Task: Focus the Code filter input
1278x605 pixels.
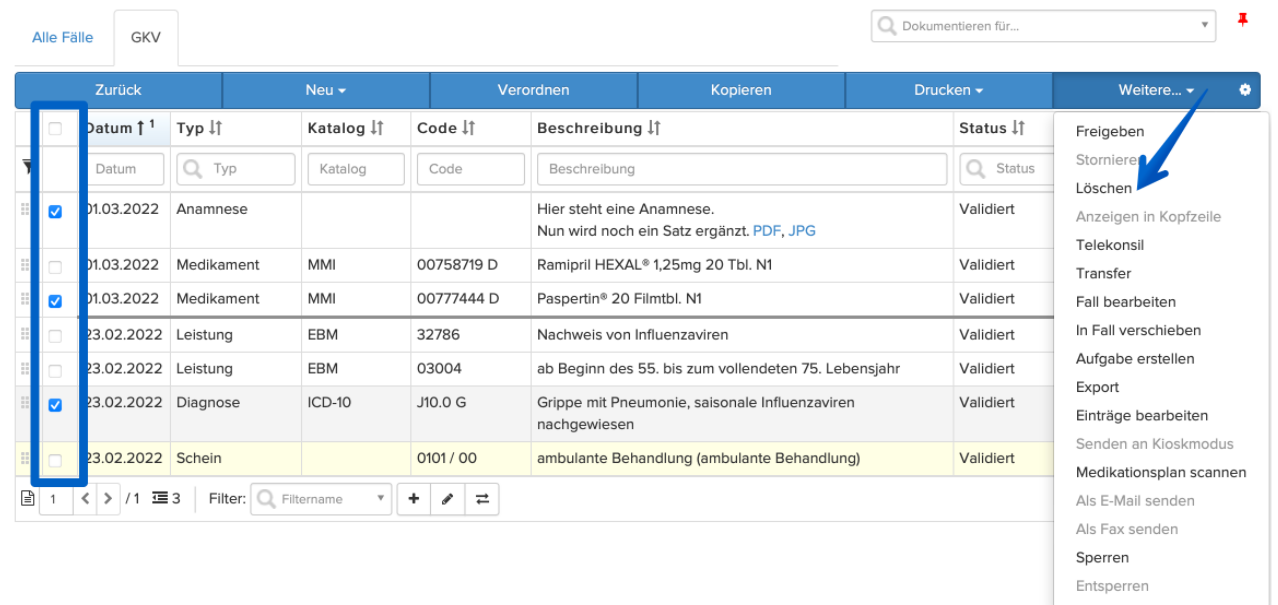Action: [469, 169]
